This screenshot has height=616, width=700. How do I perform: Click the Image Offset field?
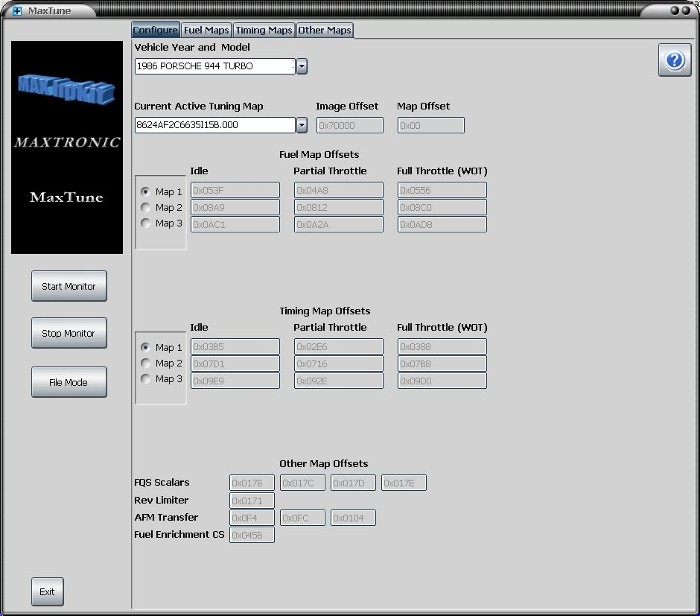pyautogui.click(x=350, y=125)
